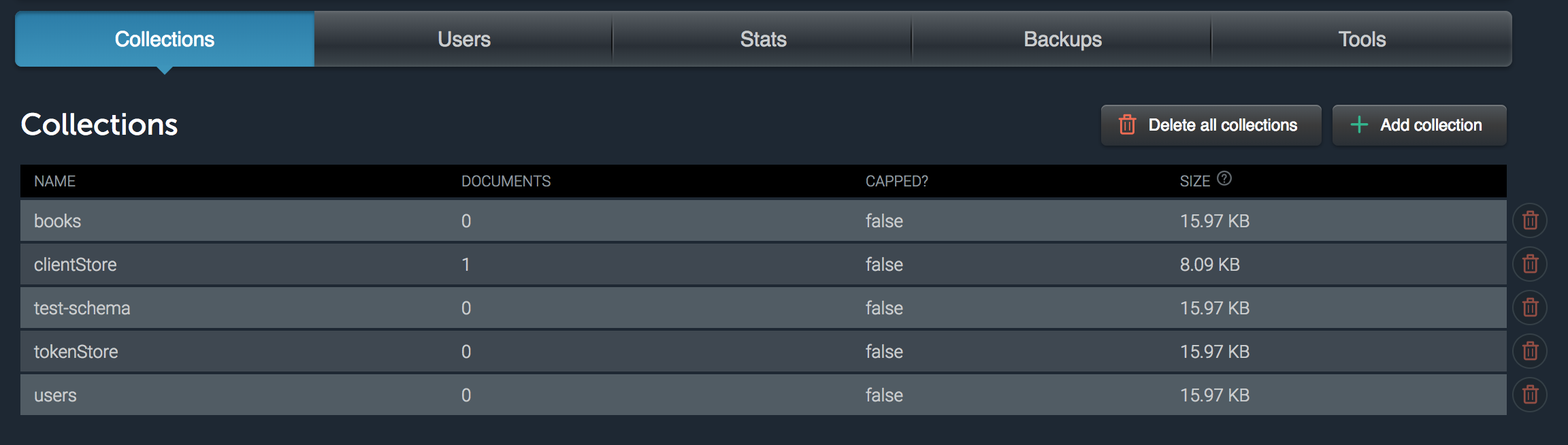Click the Add collection button
The height and width of the screenshot is (445, 1568).
[1419, 125]
